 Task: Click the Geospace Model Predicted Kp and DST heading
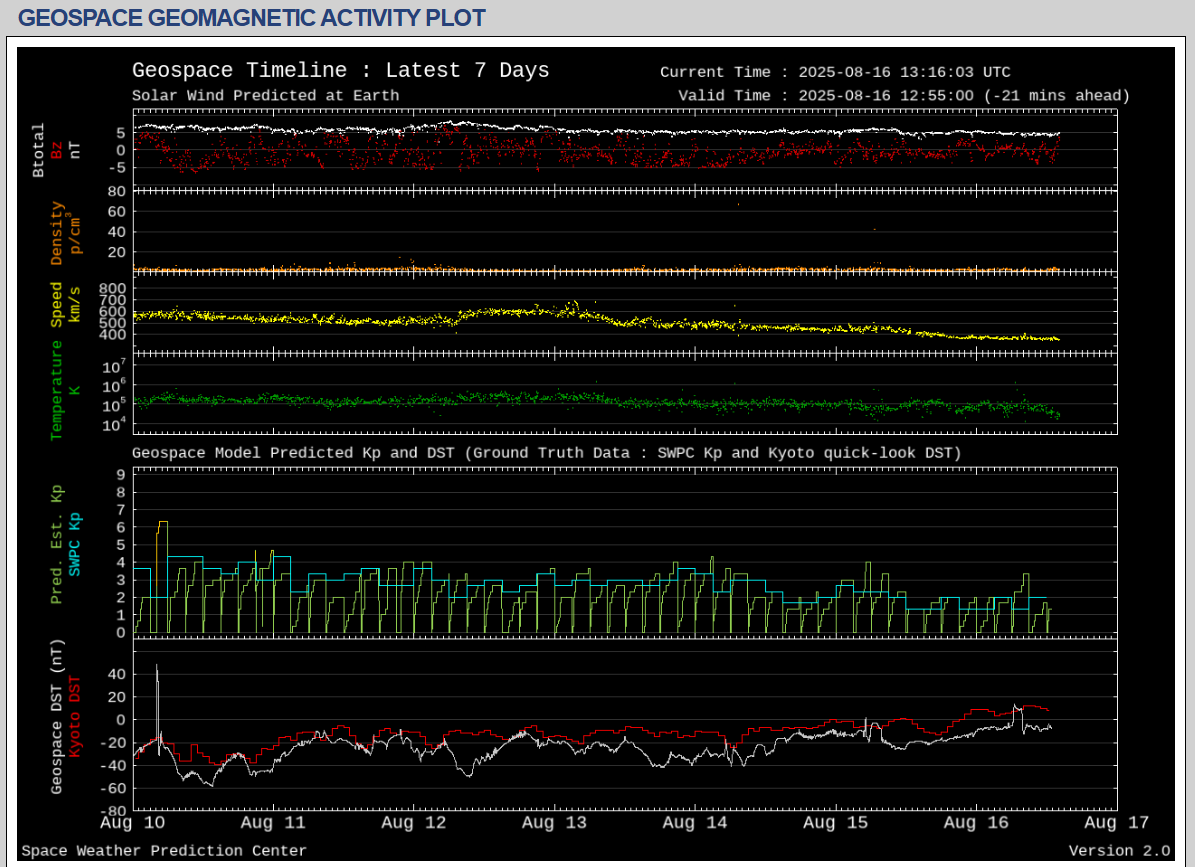coord(546,453)
